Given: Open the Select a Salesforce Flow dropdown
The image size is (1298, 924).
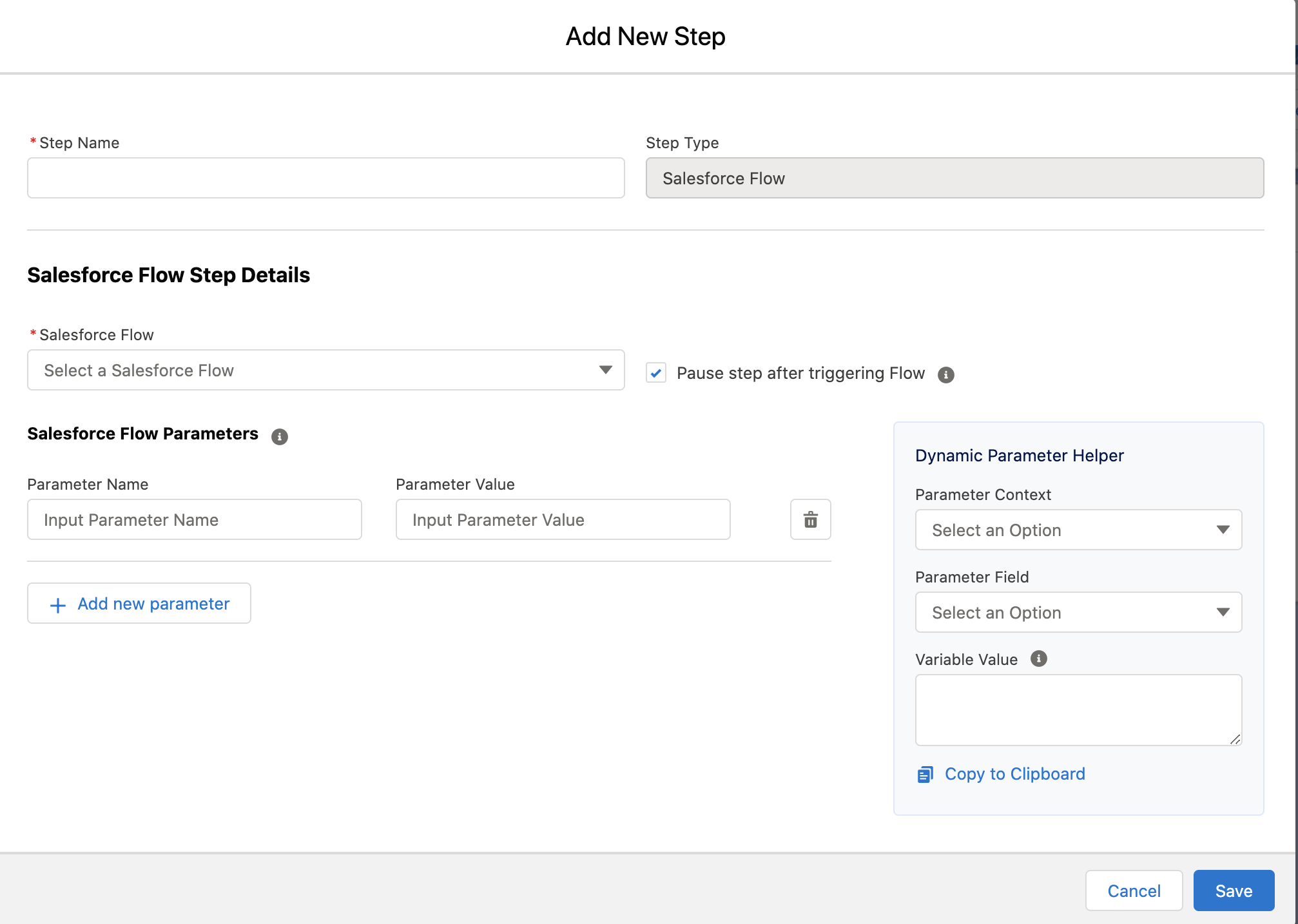Looking at the screenshot, I should [x=325, y=370].
